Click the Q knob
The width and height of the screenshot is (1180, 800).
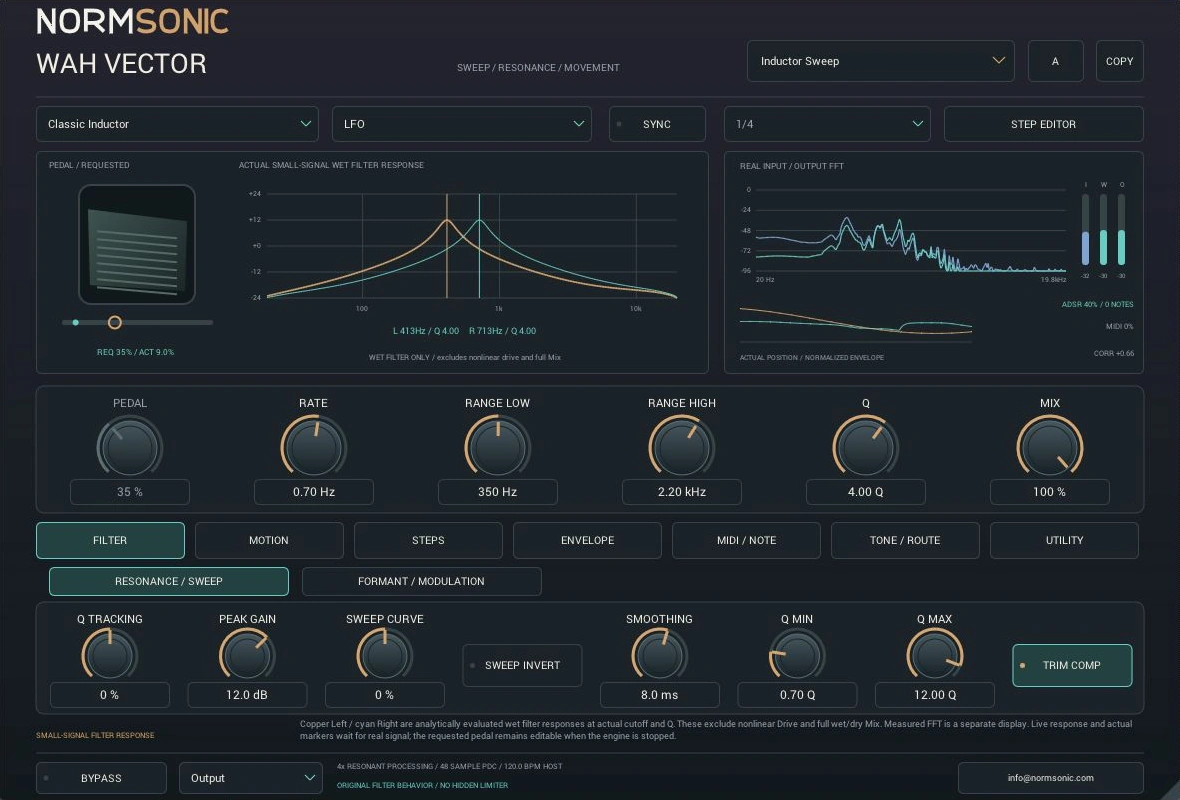(865, 447)
